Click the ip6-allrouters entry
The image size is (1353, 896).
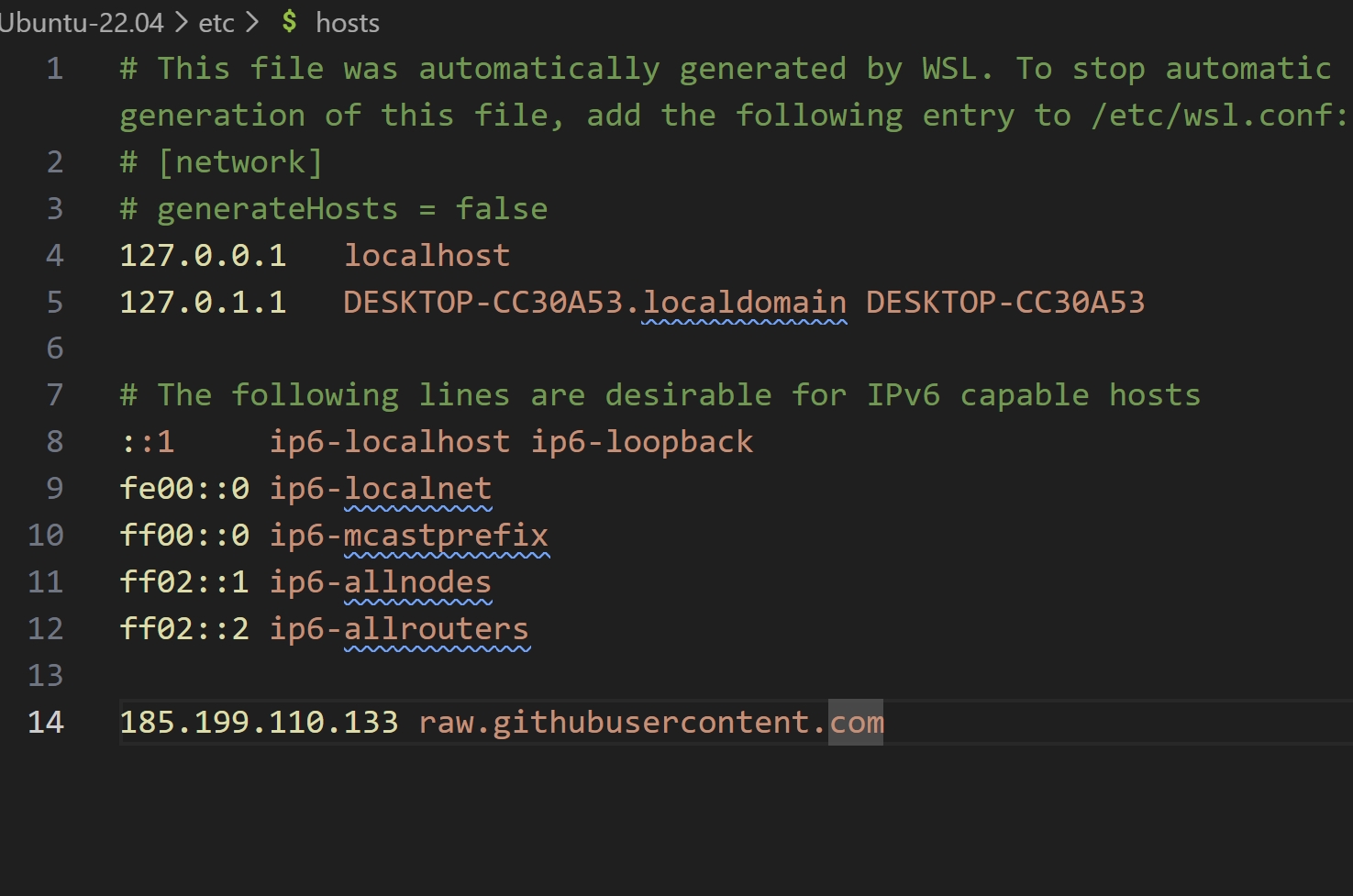(x=399, y=629)
